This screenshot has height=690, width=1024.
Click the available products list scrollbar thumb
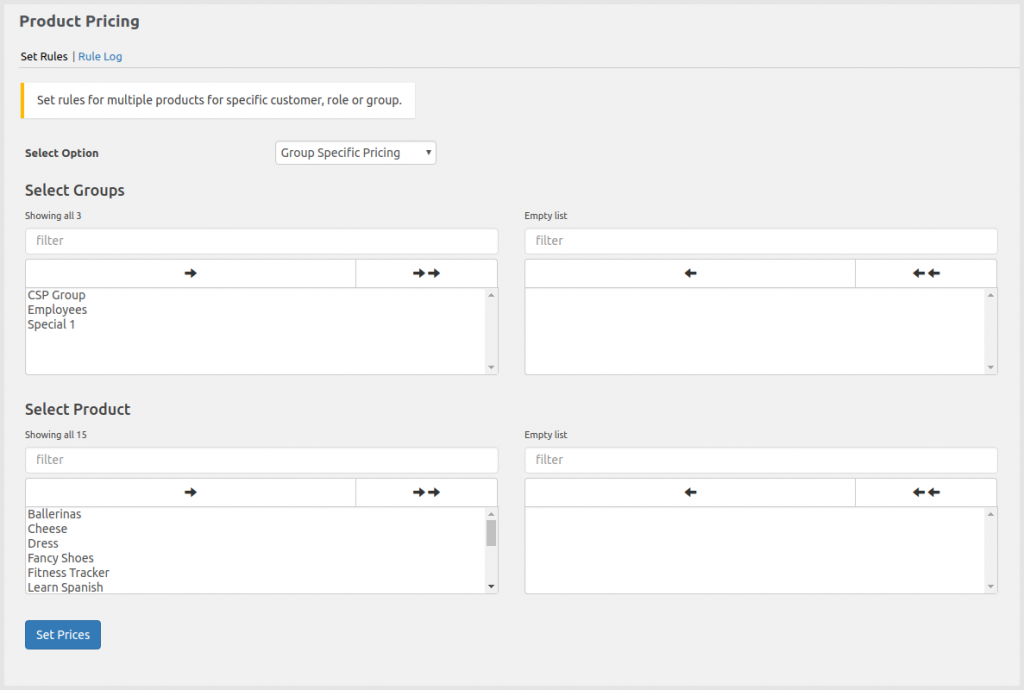click(x=491, y=532)
